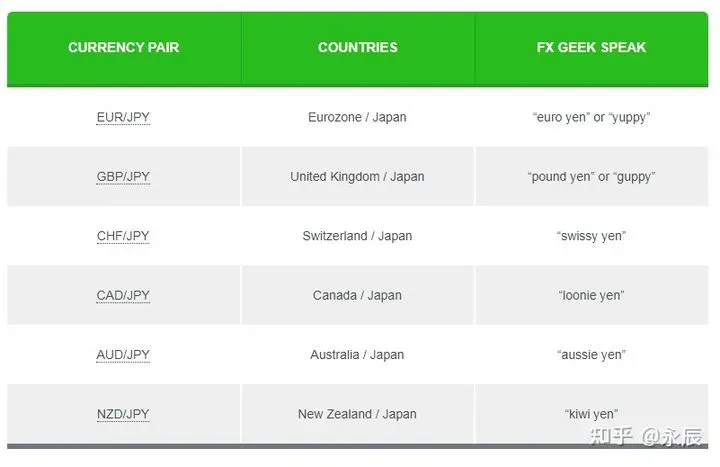Select the Eurozone / Japan cell
Viewport: 720px width, 467px height.
tap(357, 117)
